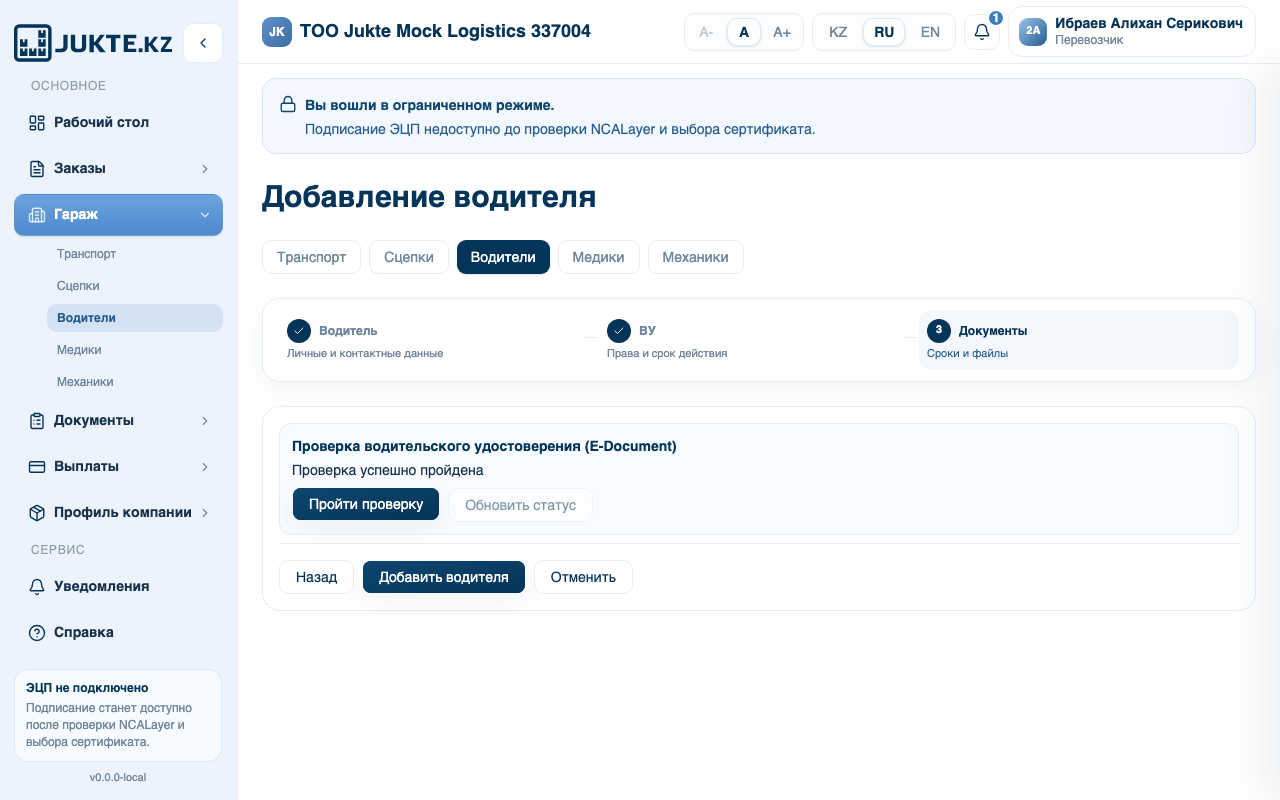Switch language to EN
This screenshot has width=1280, height=800.
(930, 32)
